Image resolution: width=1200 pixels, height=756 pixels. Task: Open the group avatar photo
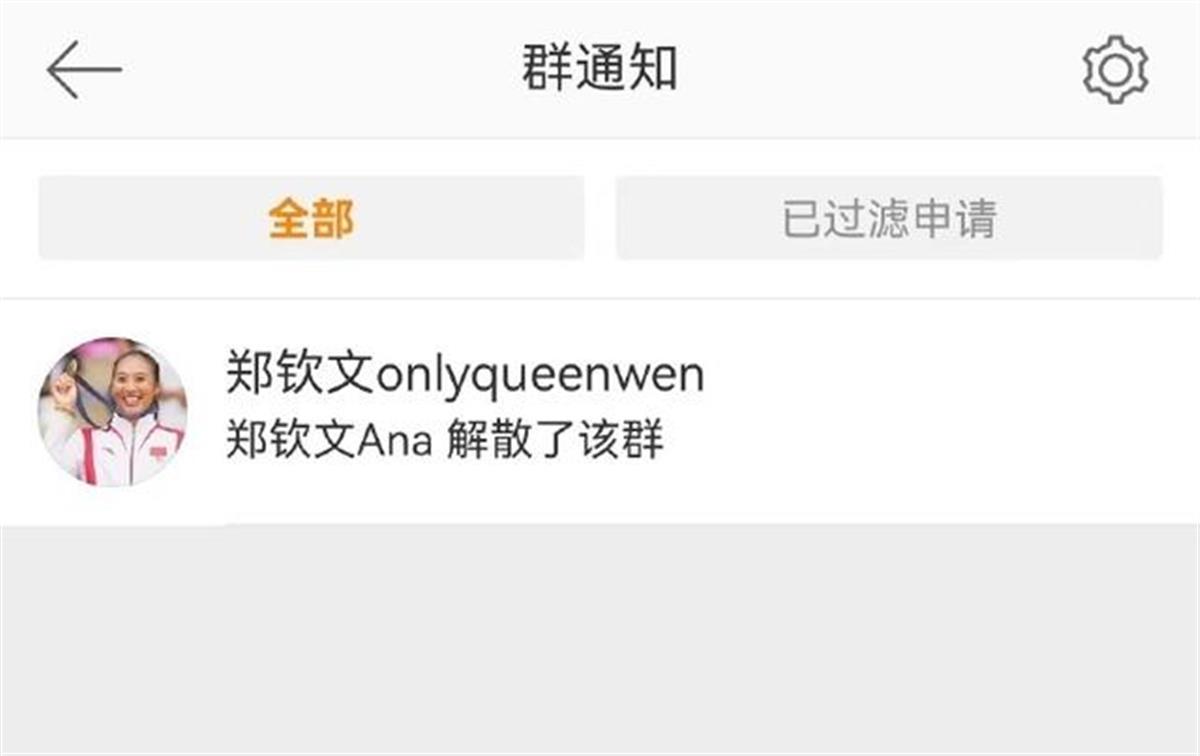click(112, 412)
